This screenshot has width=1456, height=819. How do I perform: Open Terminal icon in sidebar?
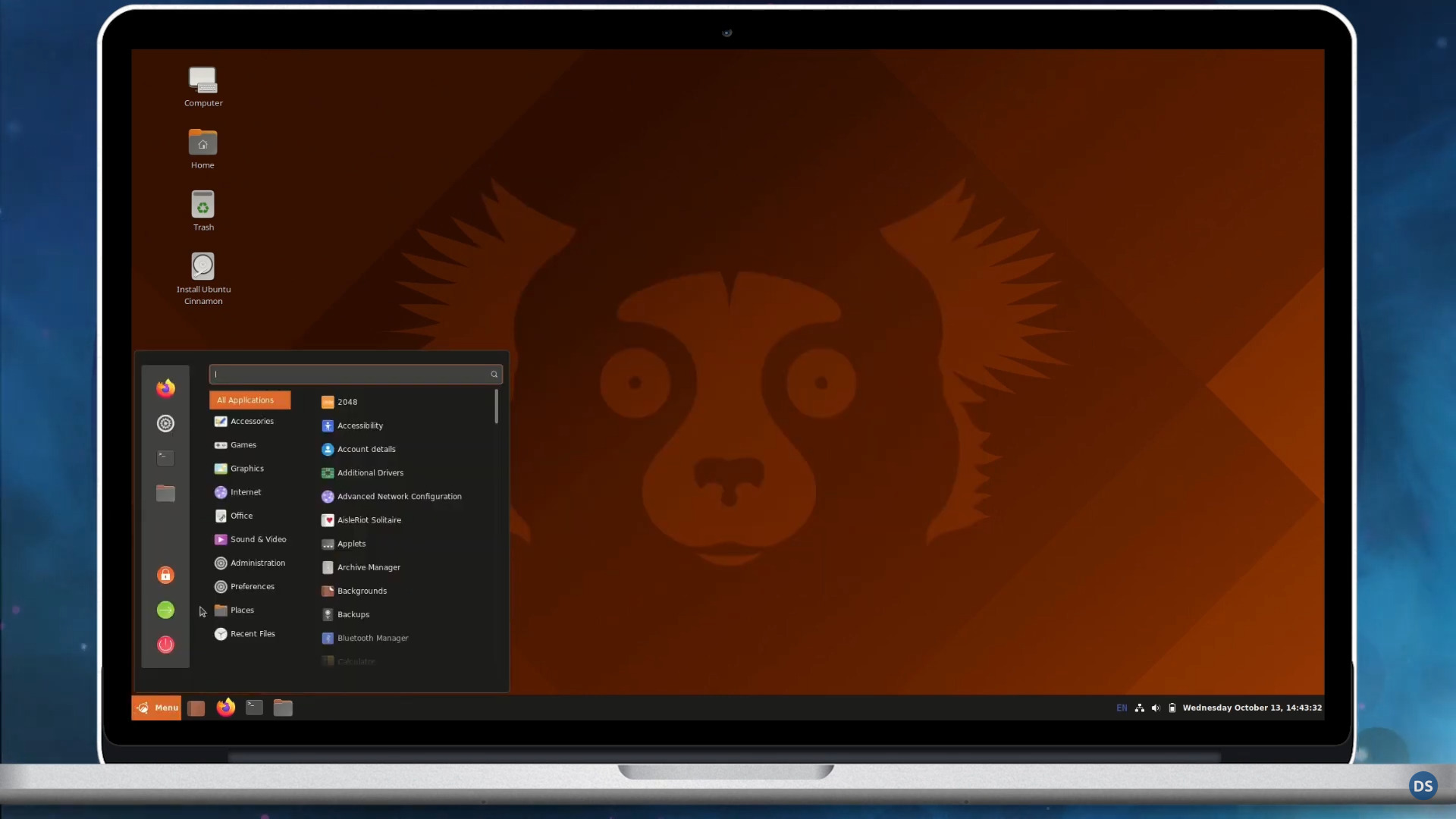pos(165,457)
